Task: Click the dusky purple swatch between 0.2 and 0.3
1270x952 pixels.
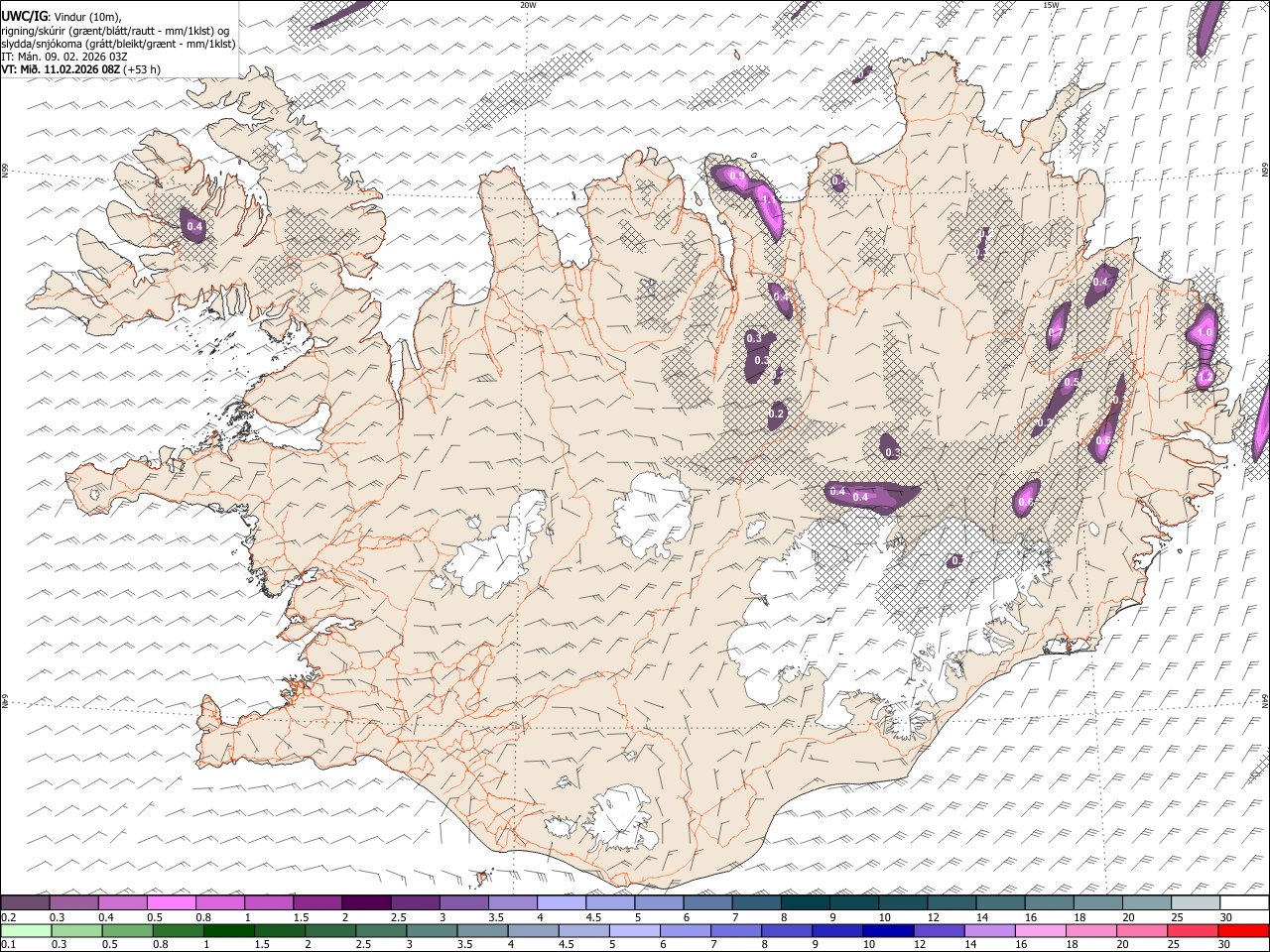Action: (25, 902)
